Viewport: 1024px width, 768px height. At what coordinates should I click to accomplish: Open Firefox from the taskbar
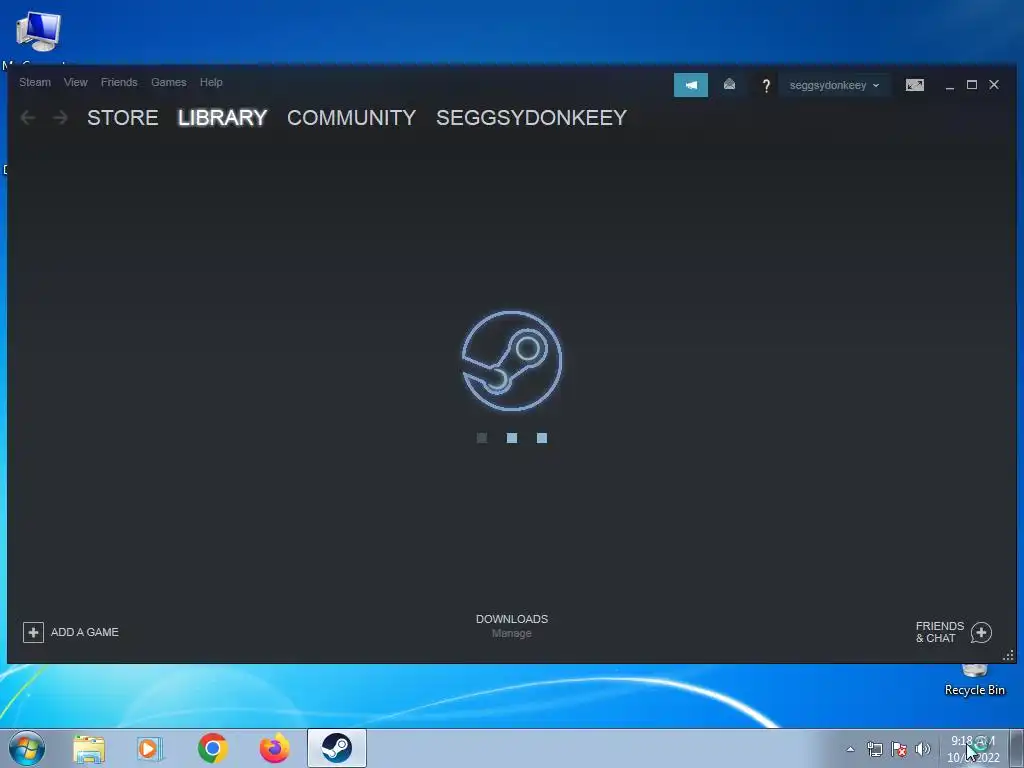(274, 748)
